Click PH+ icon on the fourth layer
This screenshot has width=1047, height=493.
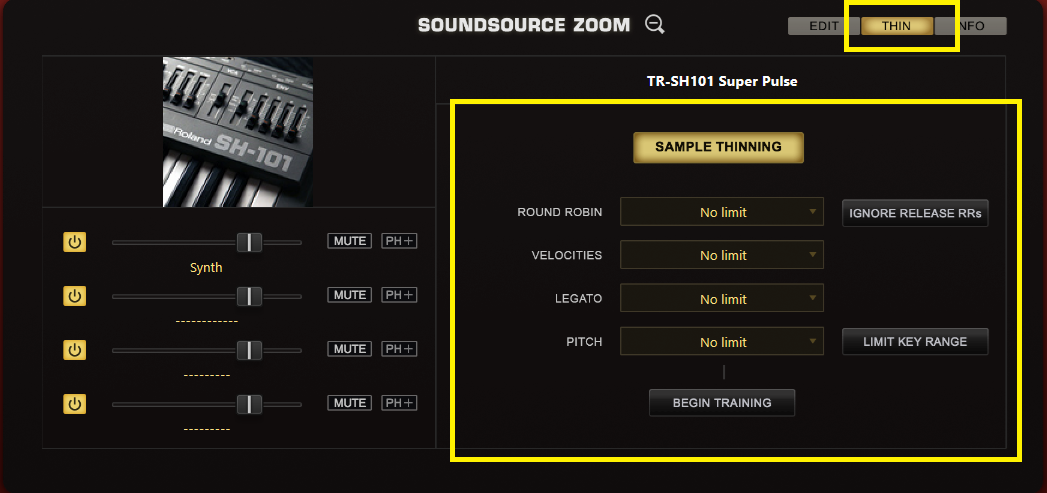(399, 403)
